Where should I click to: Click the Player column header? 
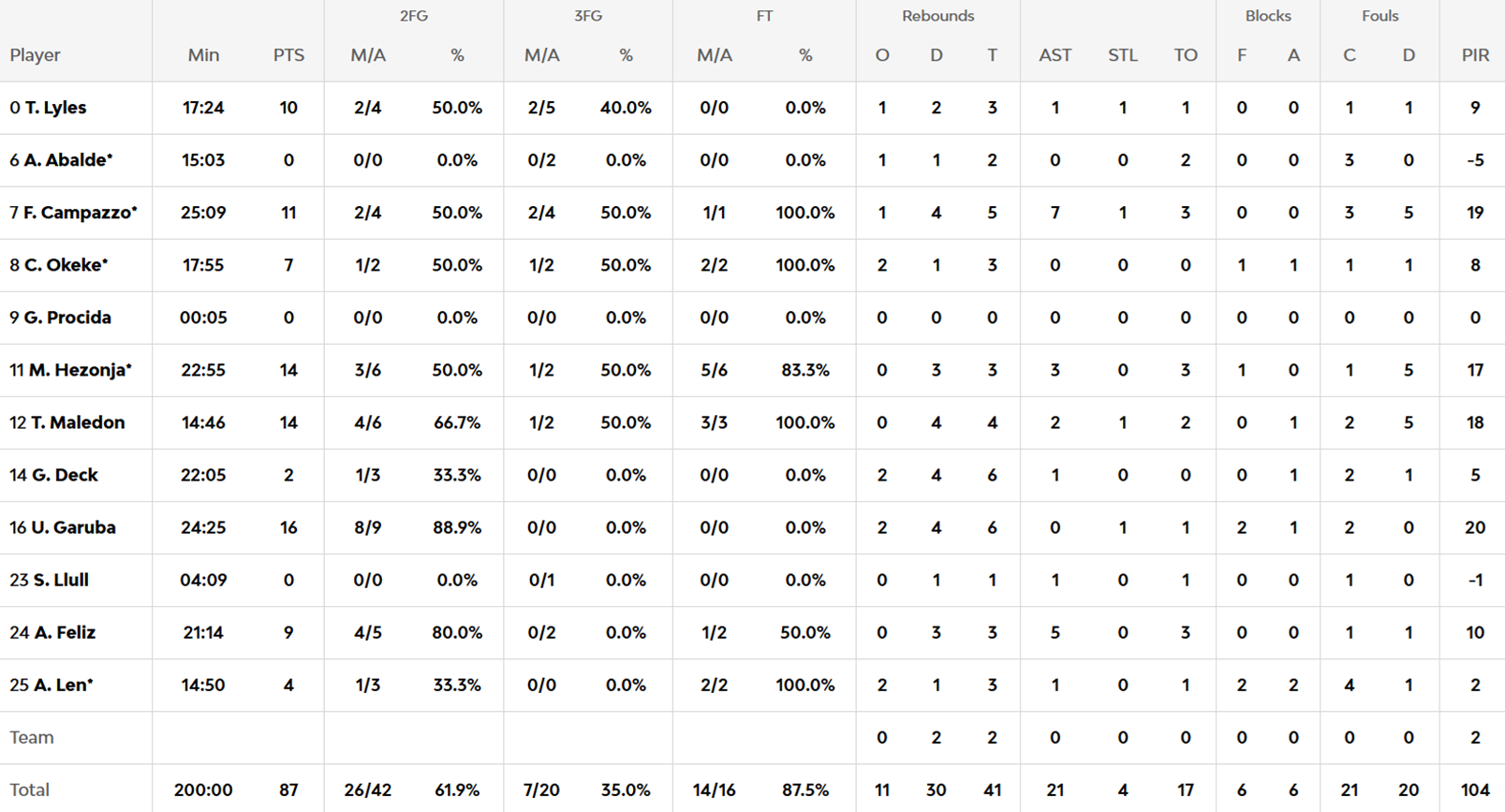(x=35, y=55)
